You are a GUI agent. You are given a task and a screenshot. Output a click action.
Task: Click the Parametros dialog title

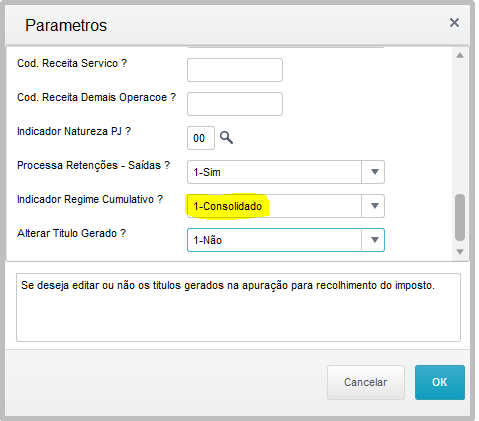66,25
